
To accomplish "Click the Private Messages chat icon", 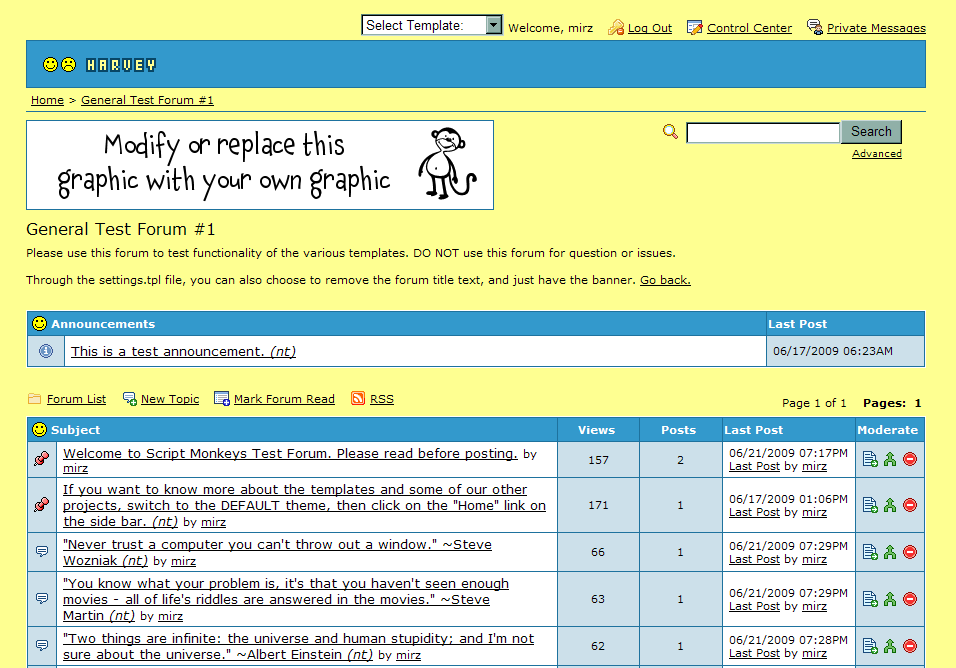I will click(815, 27).
